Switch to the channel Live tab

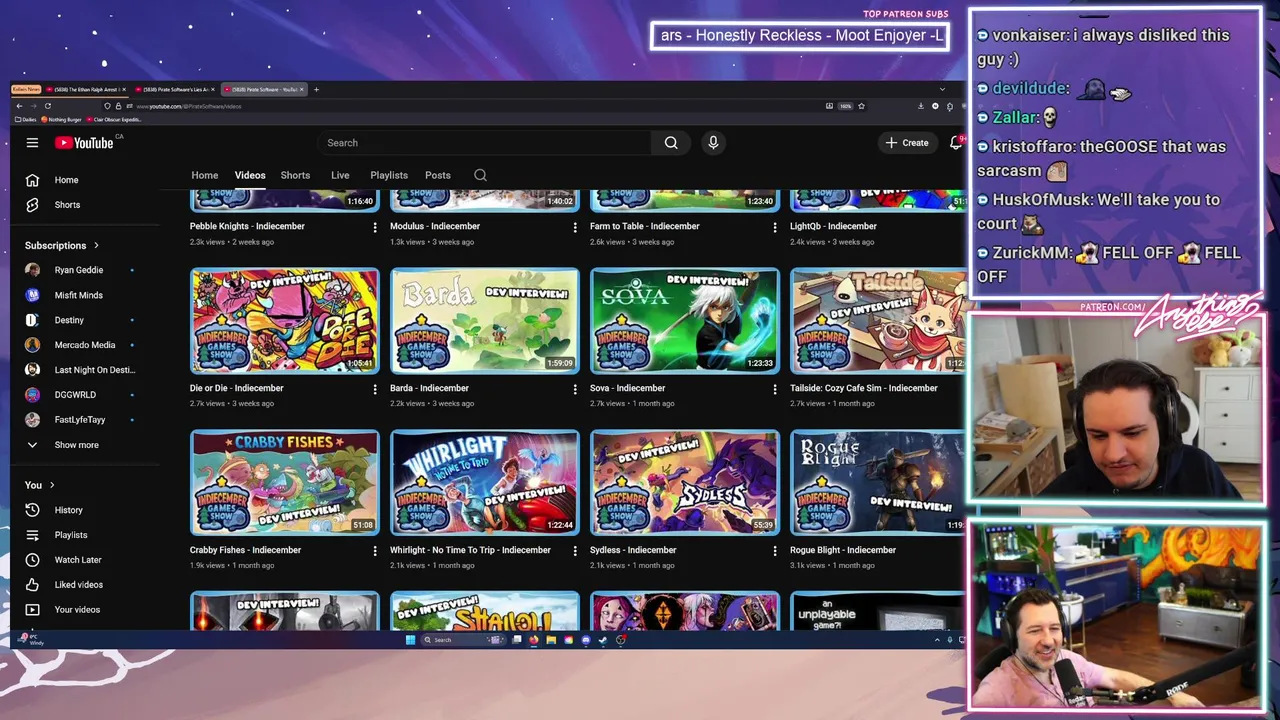[x=340, y=175]
